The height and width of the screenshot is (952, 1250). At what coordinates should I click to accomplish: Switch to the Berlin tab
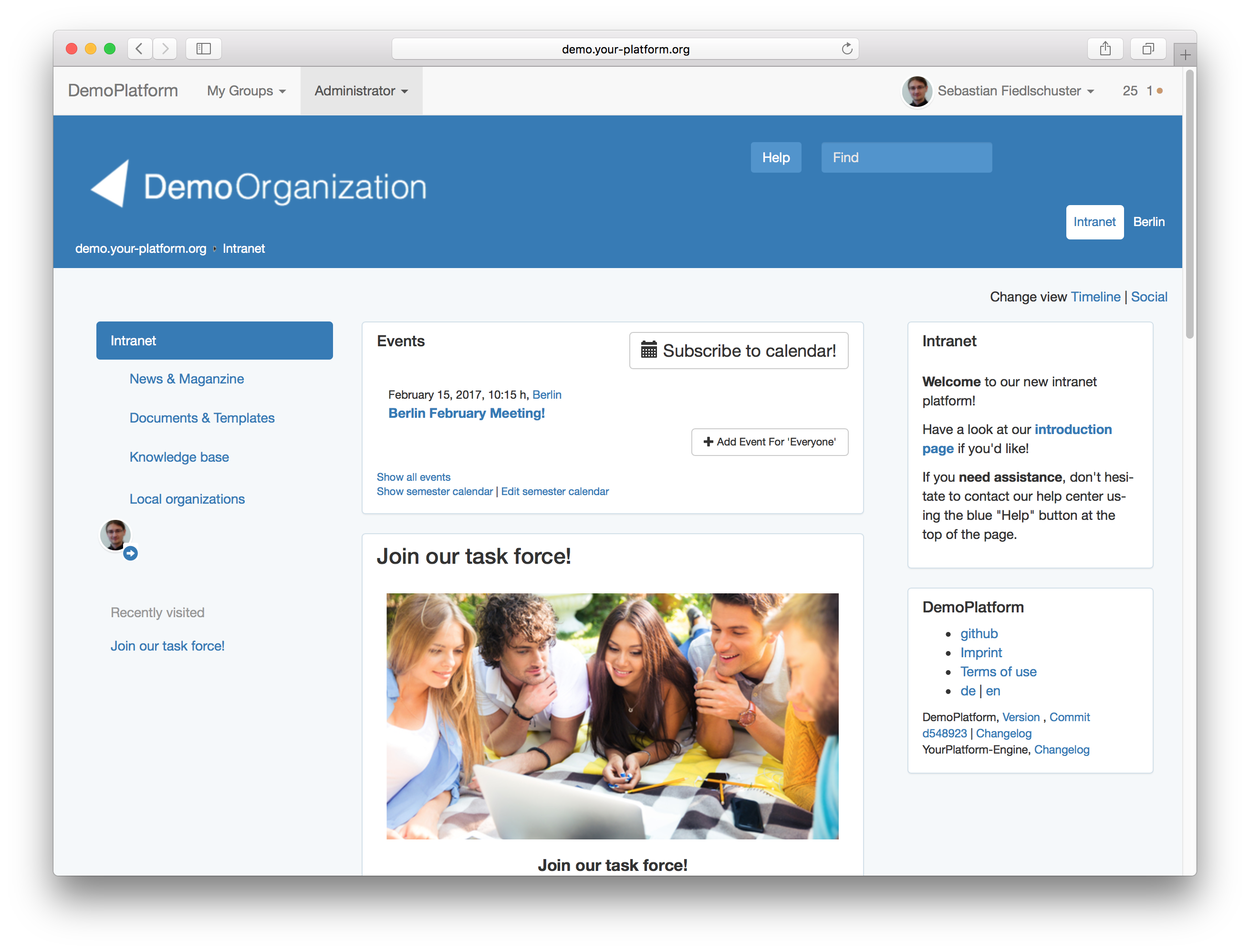click(x=1148, y=222)
